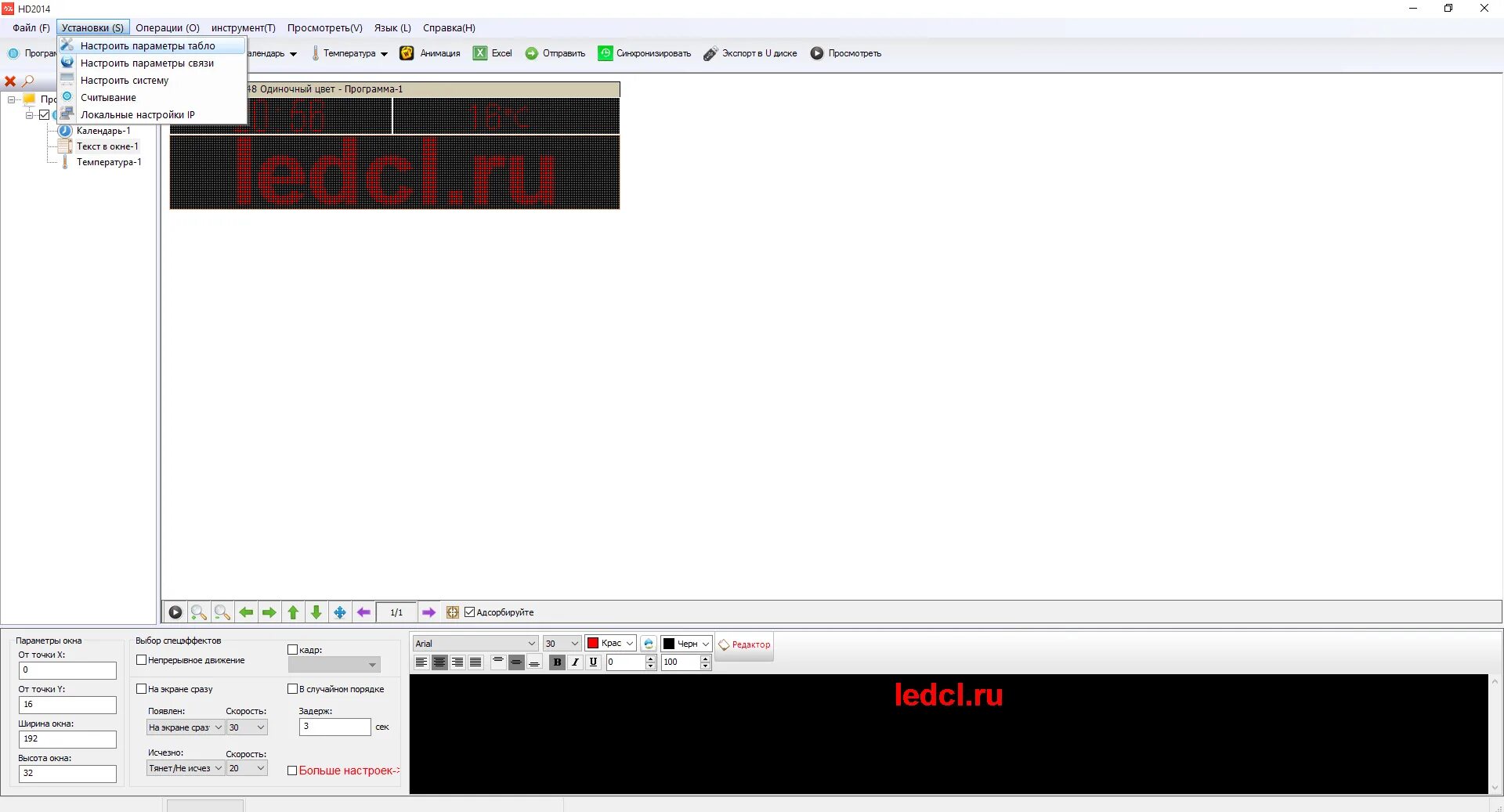Open the Операции (O) menu

click(x=168, y=27)
